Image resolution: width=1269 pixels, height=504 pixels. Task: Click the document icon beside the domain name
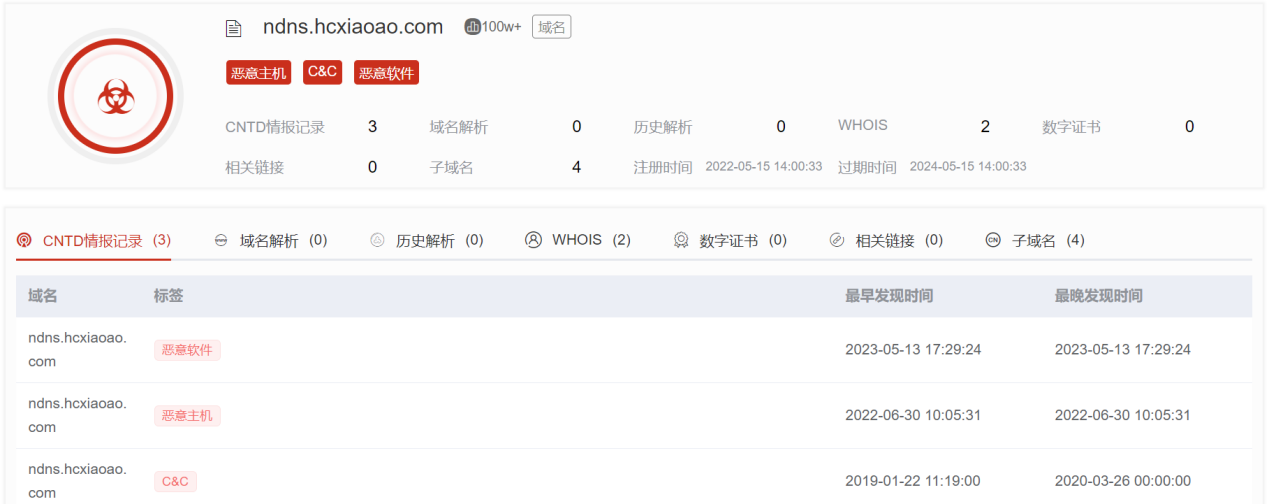click(x=234, y=29)
